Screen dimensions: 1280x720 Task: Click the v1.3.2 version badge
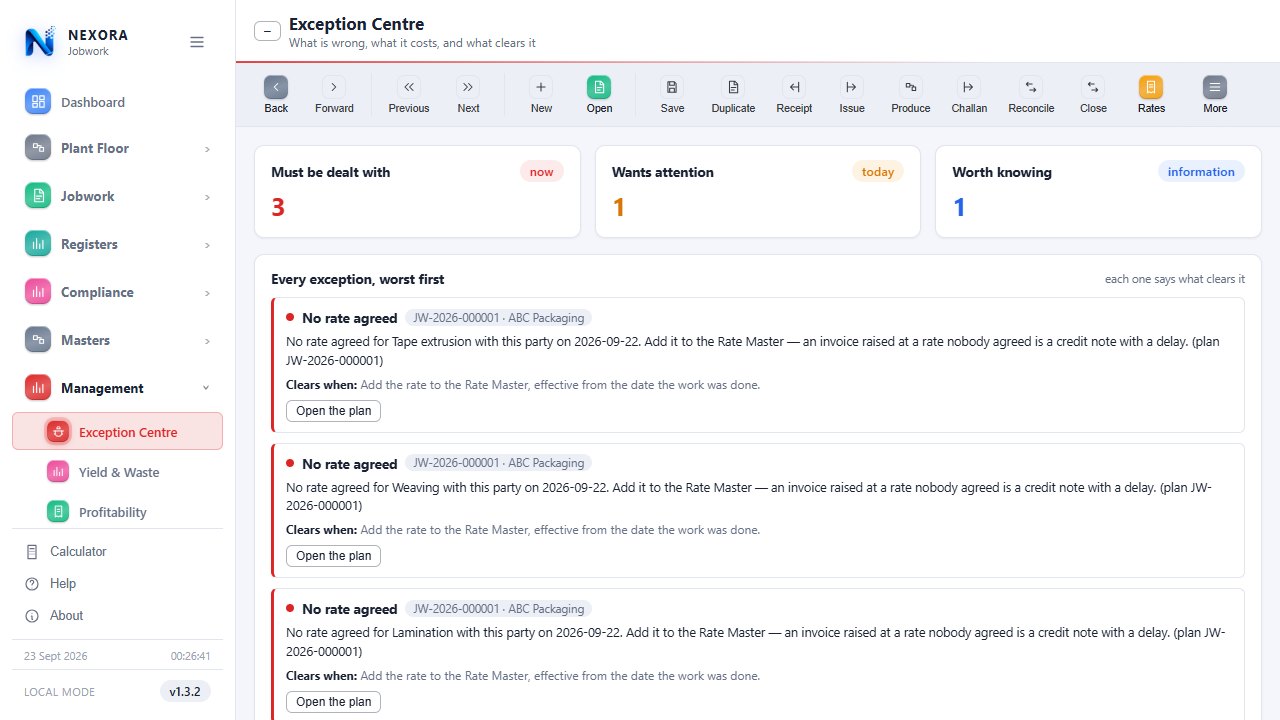[185, 691]
